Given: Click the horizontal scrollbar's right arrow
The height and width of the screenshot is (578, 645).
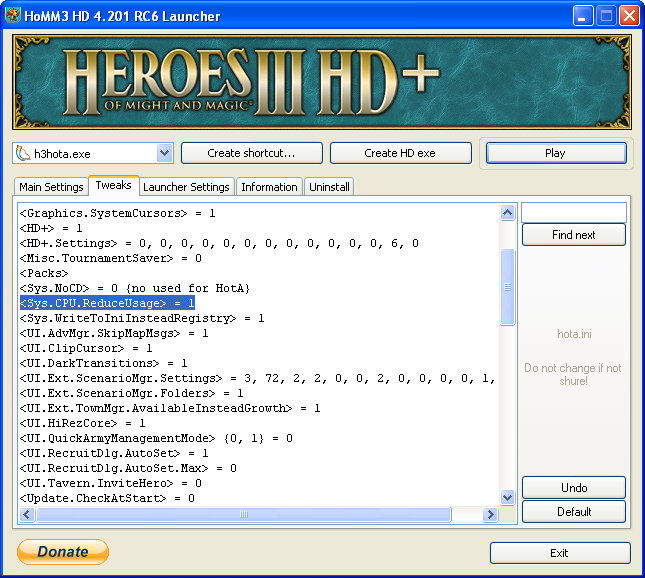Looking at the screenshot, I should (x=490, y=514).
